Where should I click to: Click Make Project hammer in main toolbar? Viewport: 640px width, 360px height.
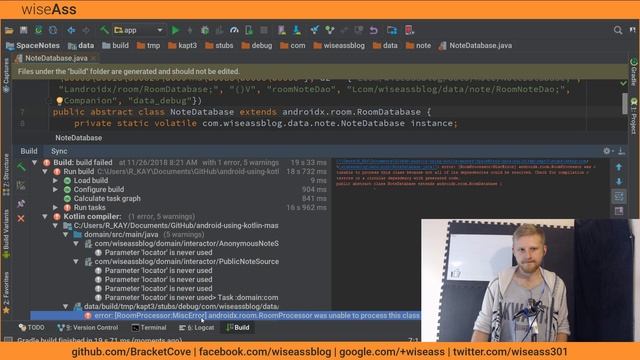[104, 30]
